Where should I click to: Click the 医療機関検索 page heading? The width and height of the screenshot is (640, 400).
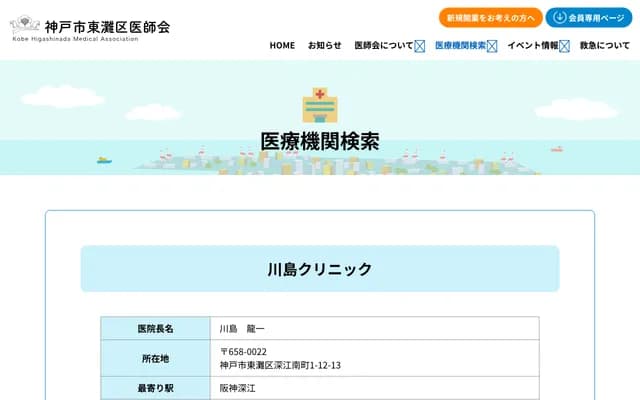point(320,141)
